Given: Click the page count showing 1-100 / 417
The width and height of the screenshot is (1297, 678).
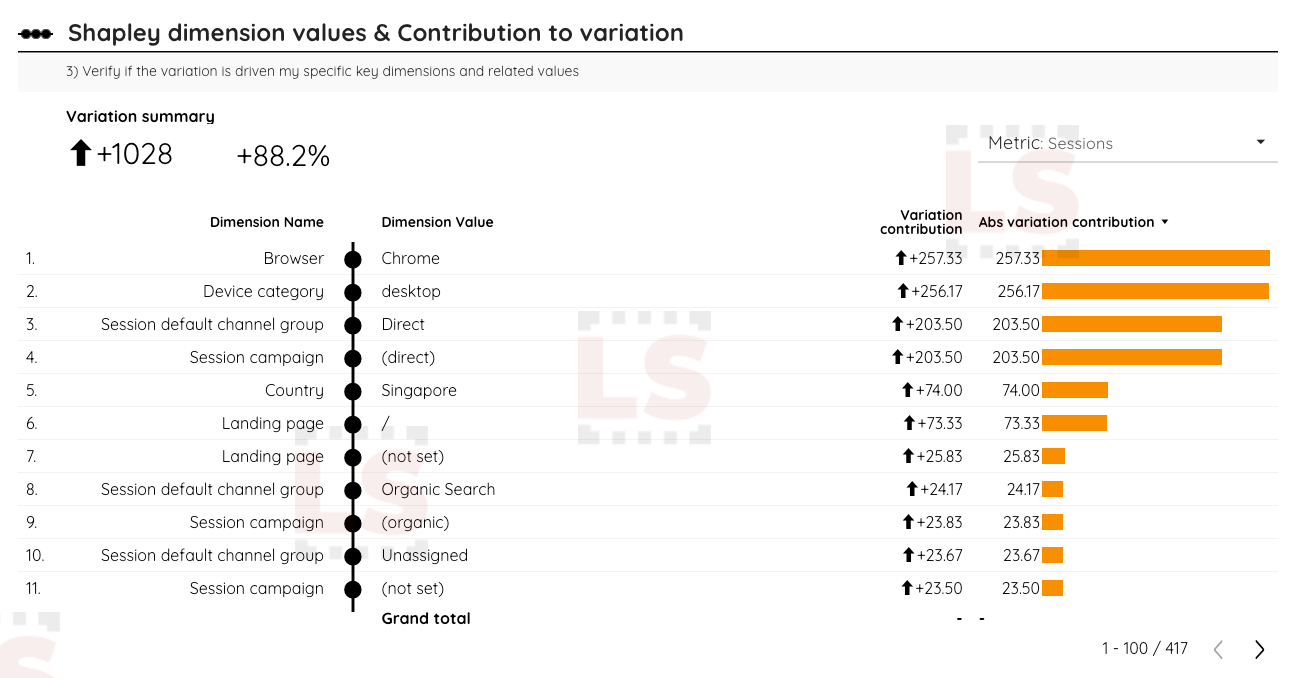Looking at the screenshot, I should point(1143,649).
